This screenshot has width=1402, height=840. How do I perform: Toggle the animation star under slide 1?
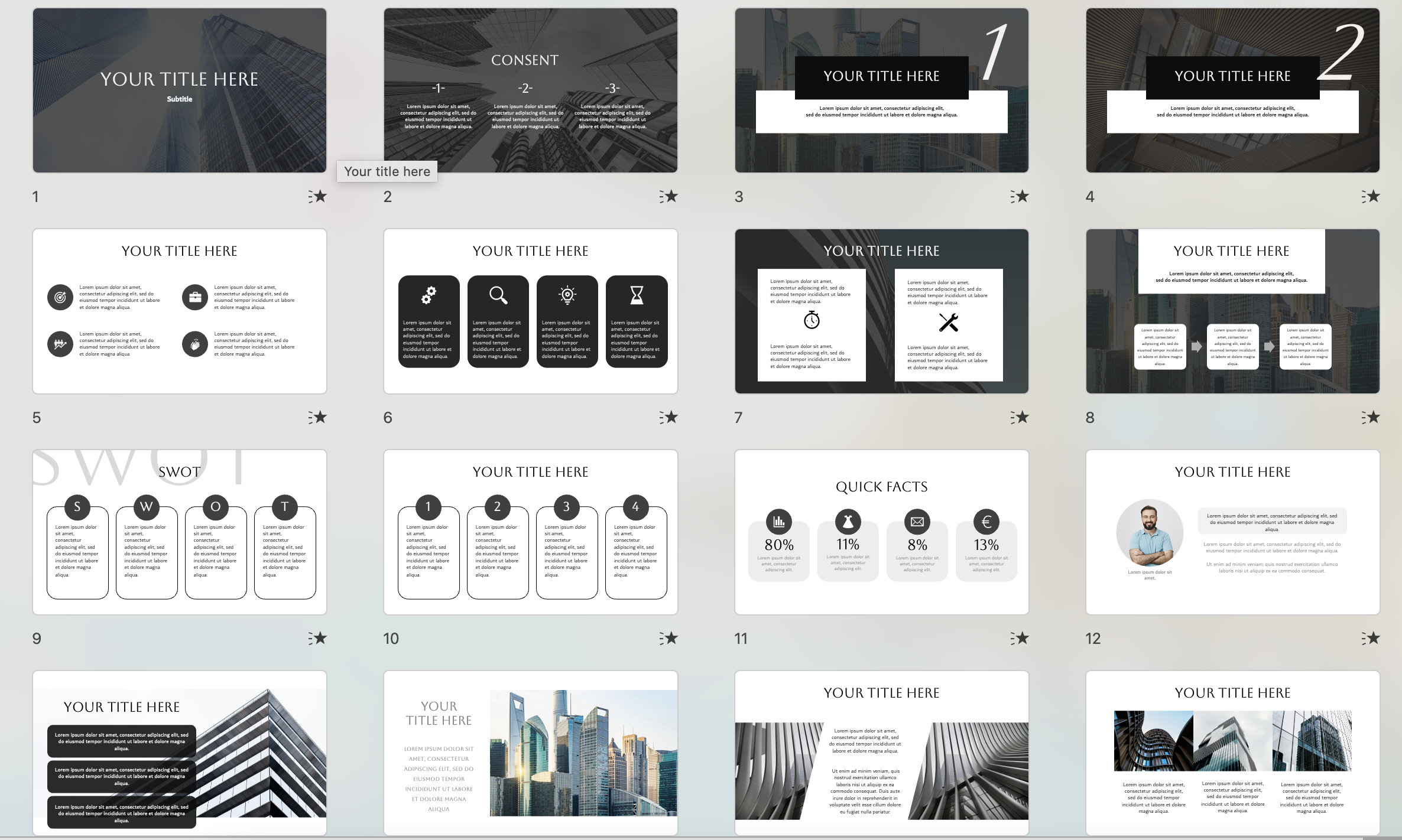click(x=320, y=197)
